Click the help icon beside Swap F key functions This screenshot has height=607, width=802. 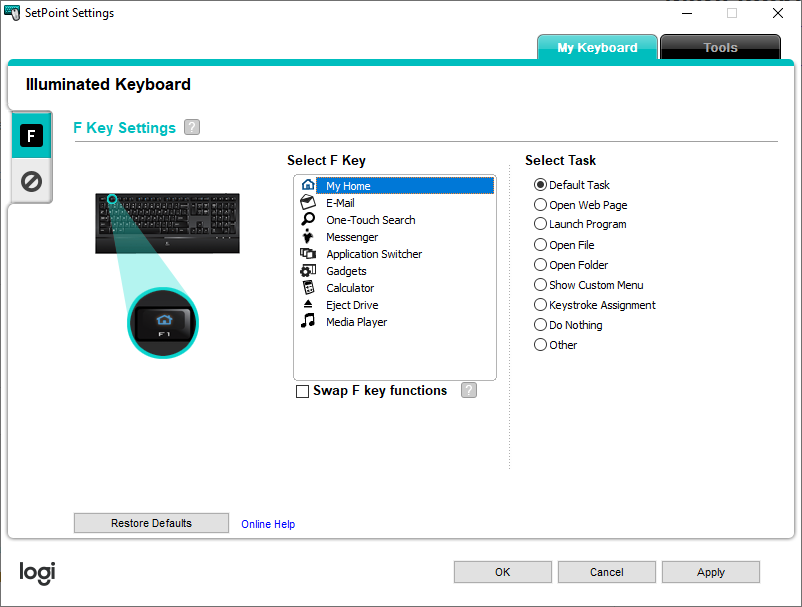point(469,390)
